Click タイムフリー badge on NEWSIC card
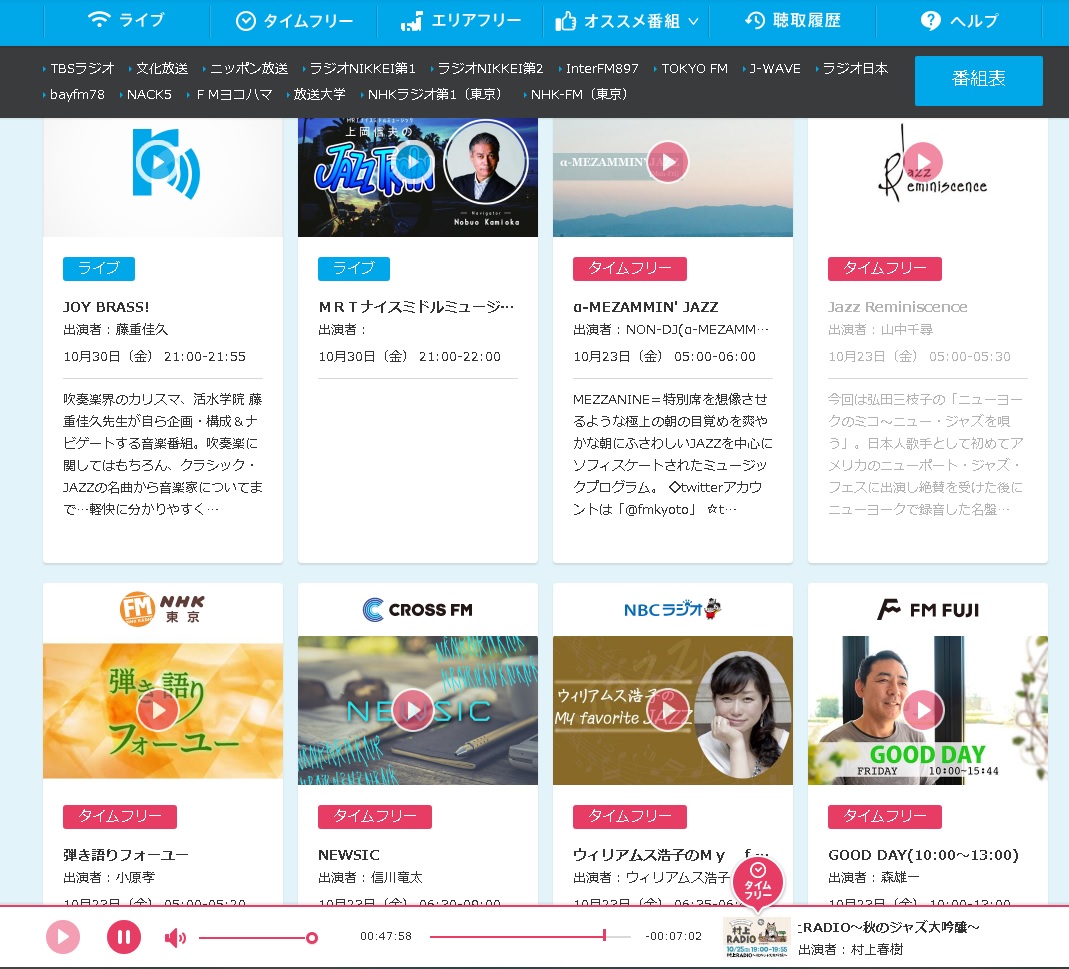1069x969 pixels. point(375,817)
